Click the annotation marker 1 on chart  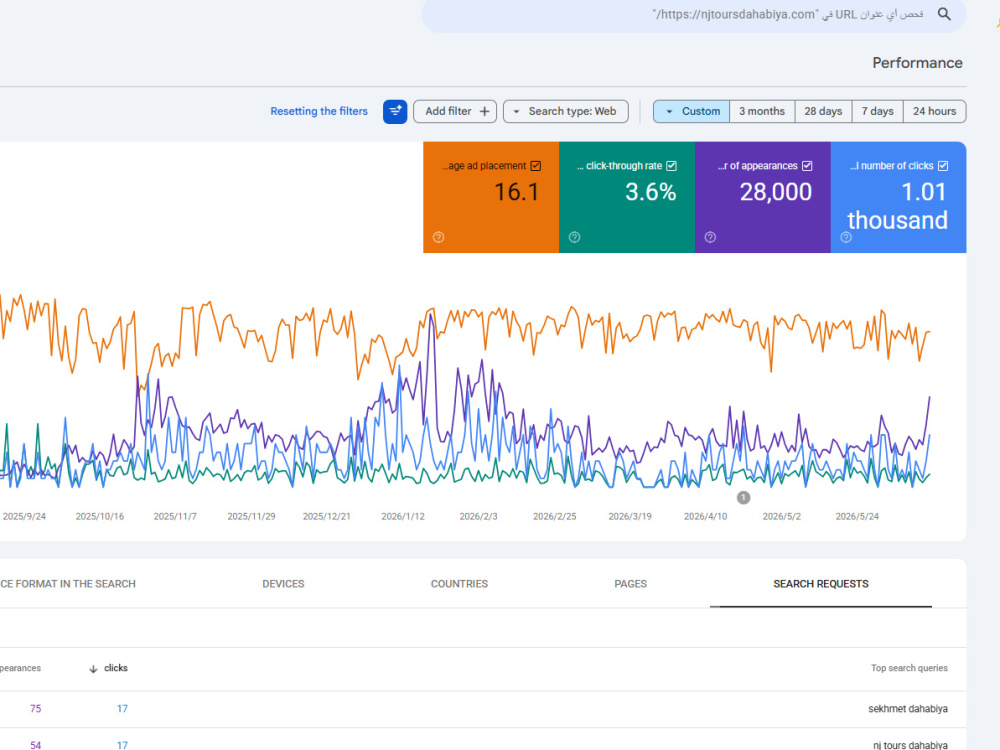pos(743,497)
